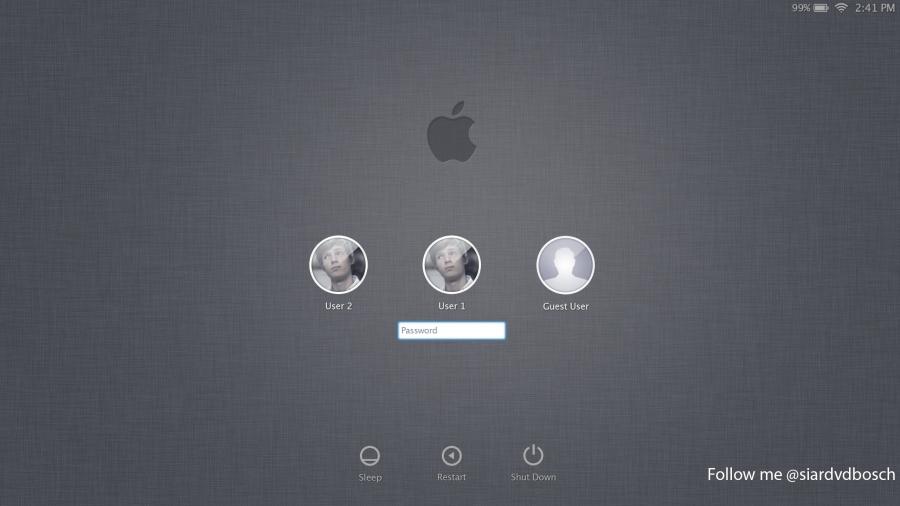Click the "Shut Down" text label
The height and width of the screenshot is (506, 900).
click(x=533, y=477)
